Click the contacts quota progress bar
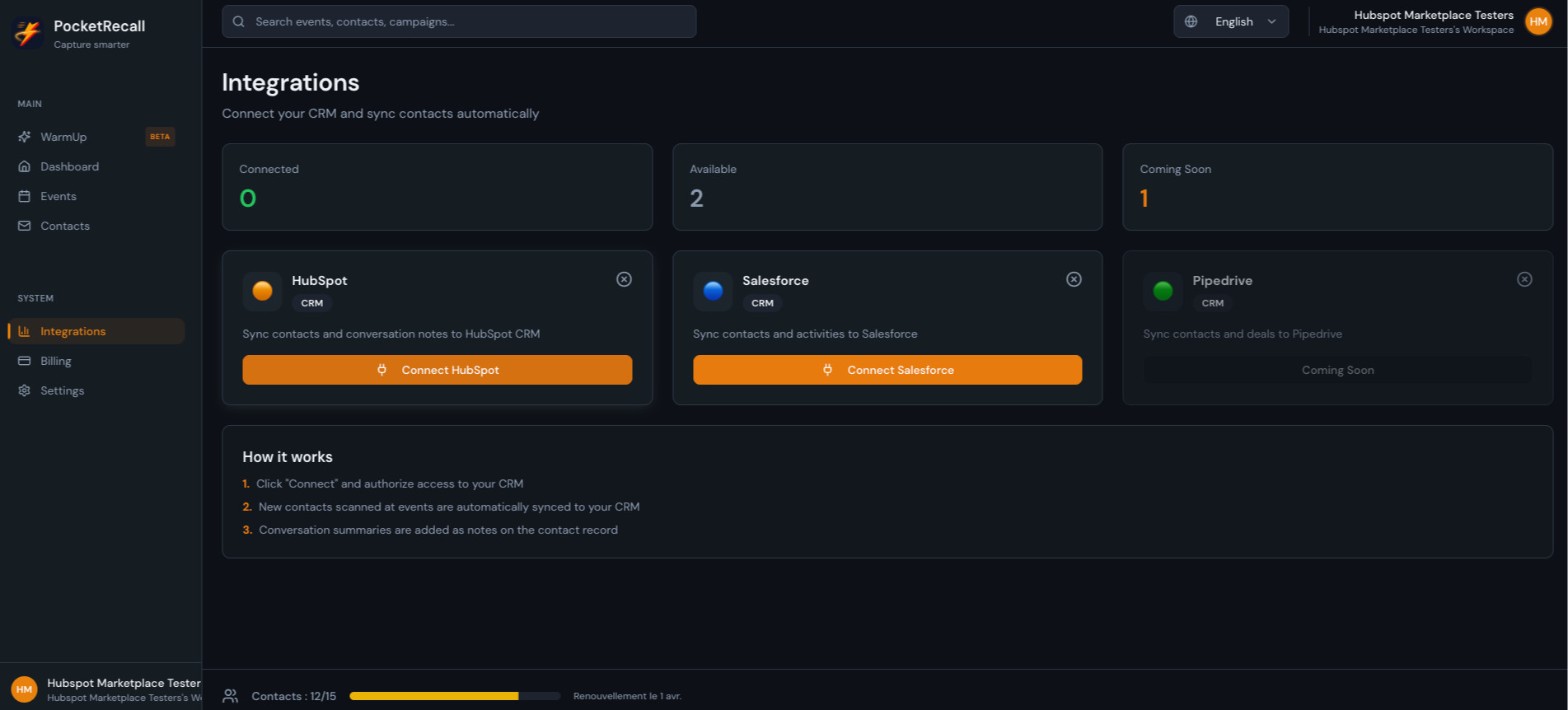This screenshot has width=1568, height=710. [x=455, y=696]
